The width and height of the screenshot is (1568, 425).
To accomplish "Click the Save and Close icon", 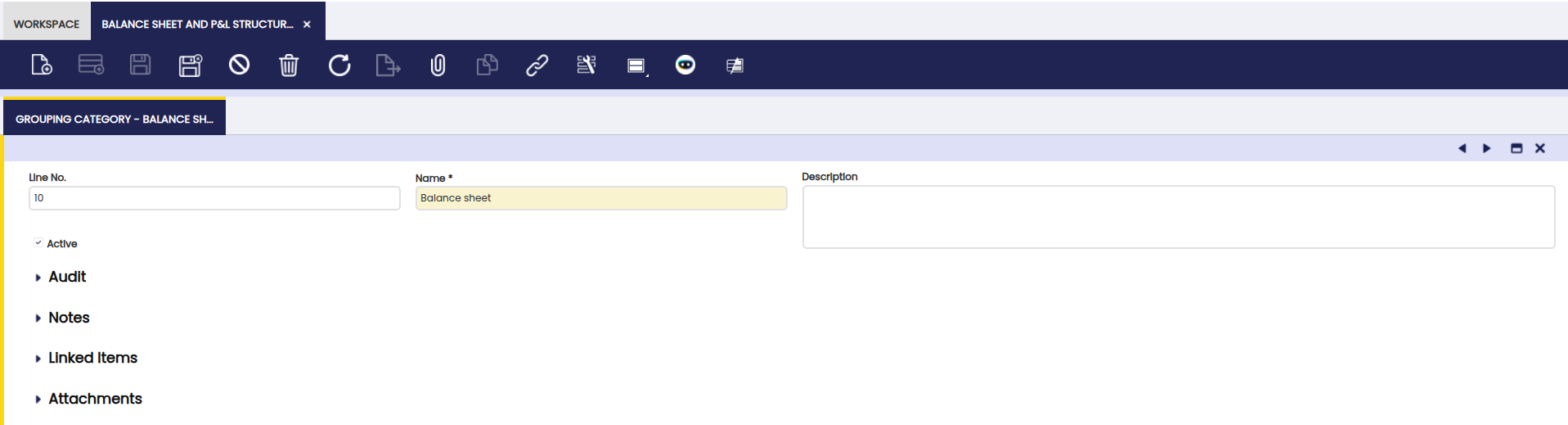I will point(190,65).
